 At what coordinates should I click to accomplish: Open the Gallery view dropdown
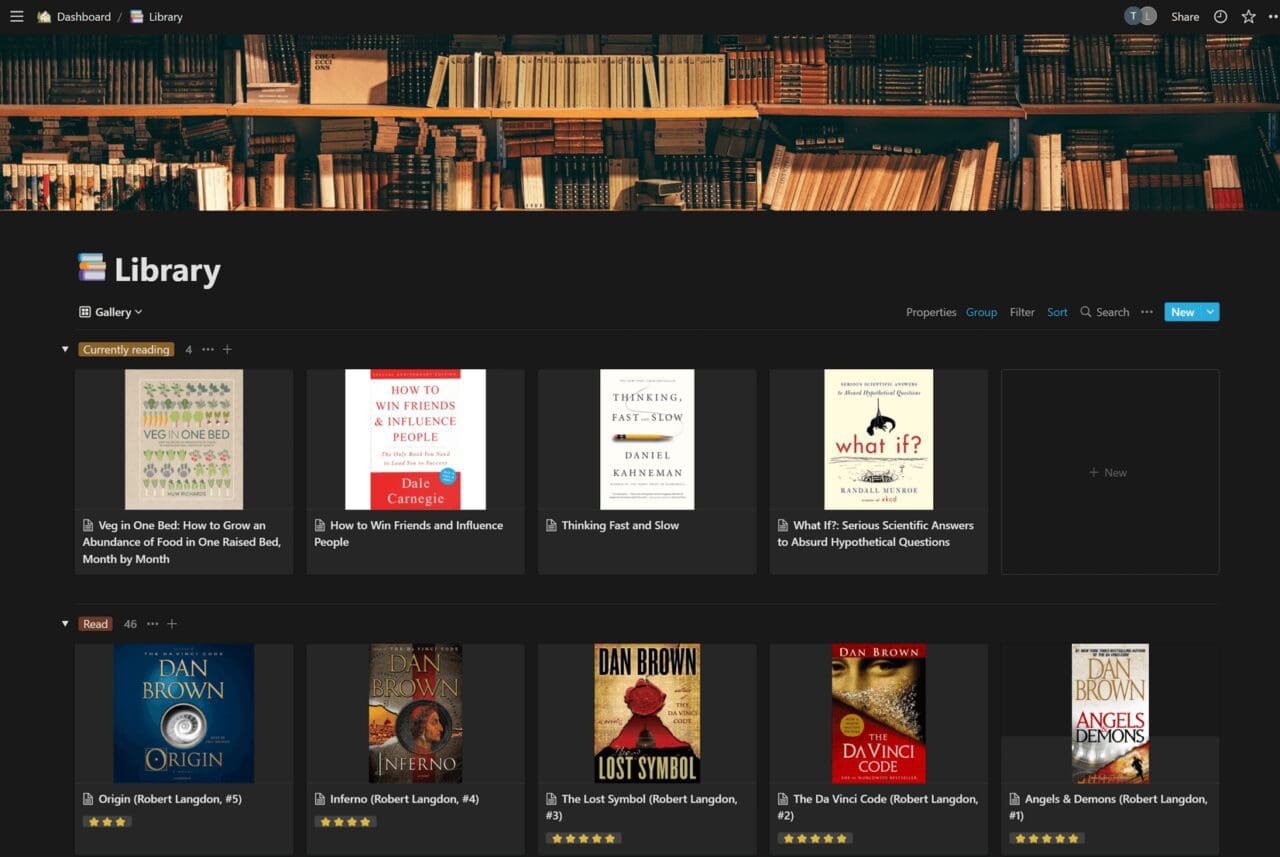pos(111,312)
